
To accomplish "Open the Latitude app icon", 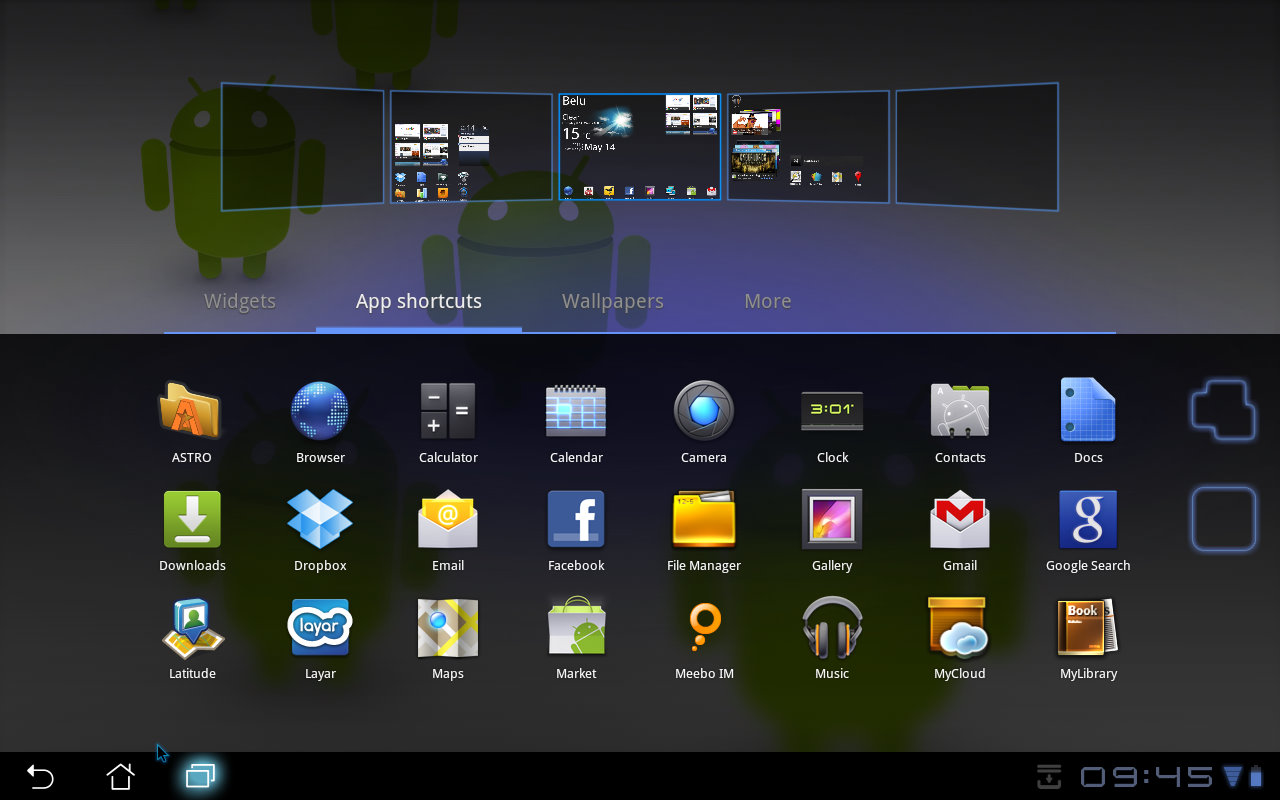I will click(x=192, y=628).
